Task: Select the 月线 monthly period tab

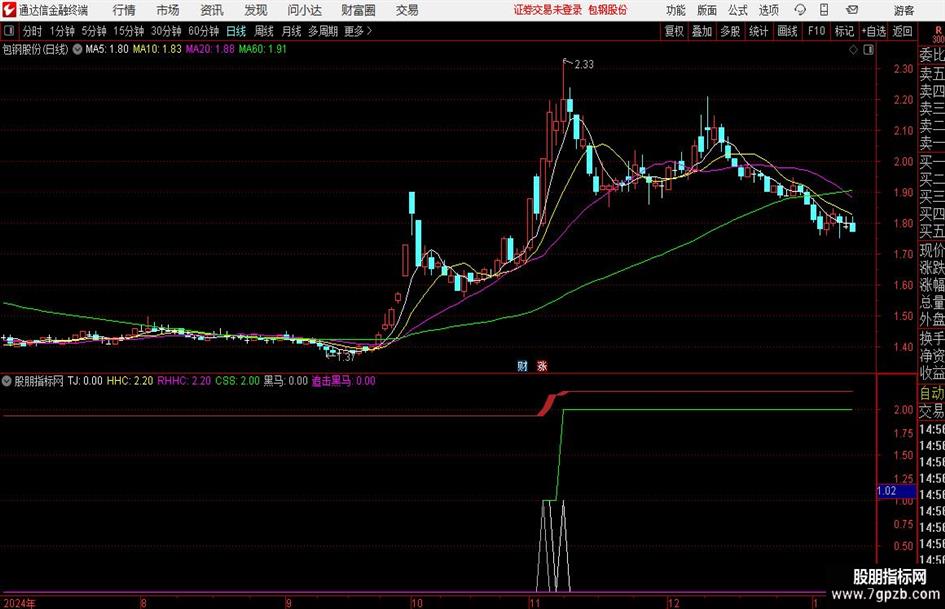Action: pyautogui.click(x=291, y=31)
